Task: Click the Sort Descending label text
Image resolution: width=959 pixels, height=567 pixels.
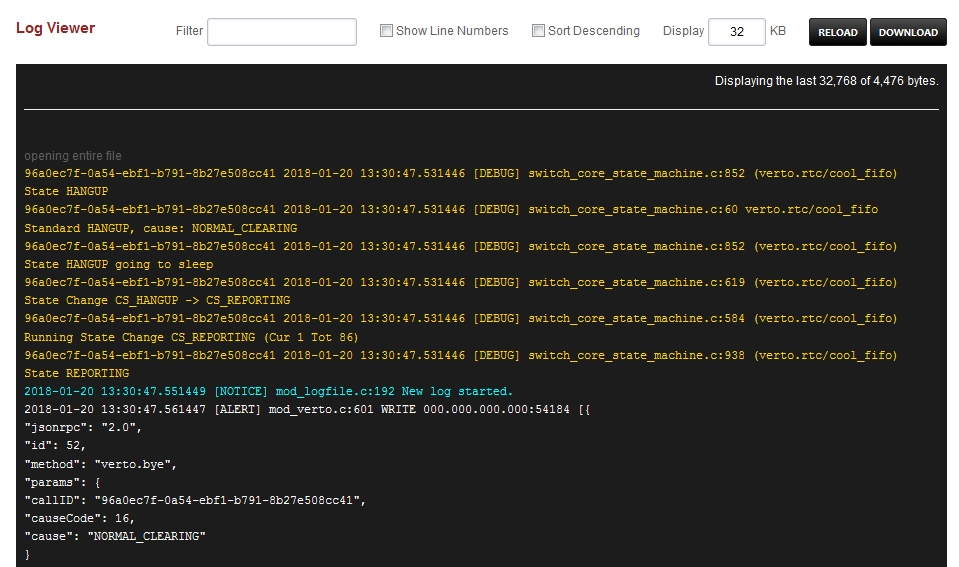Action: click(x=593, y=31)
